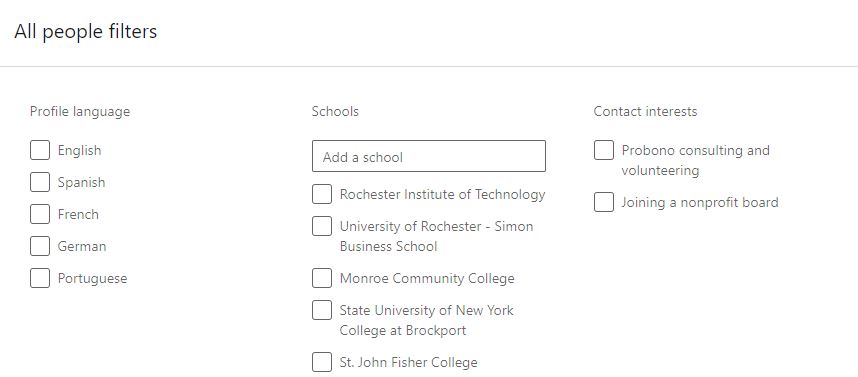Tick the Simon Business School checkbox
The width and height of the screenshot is (858, 377).
(x=322, y=226)
